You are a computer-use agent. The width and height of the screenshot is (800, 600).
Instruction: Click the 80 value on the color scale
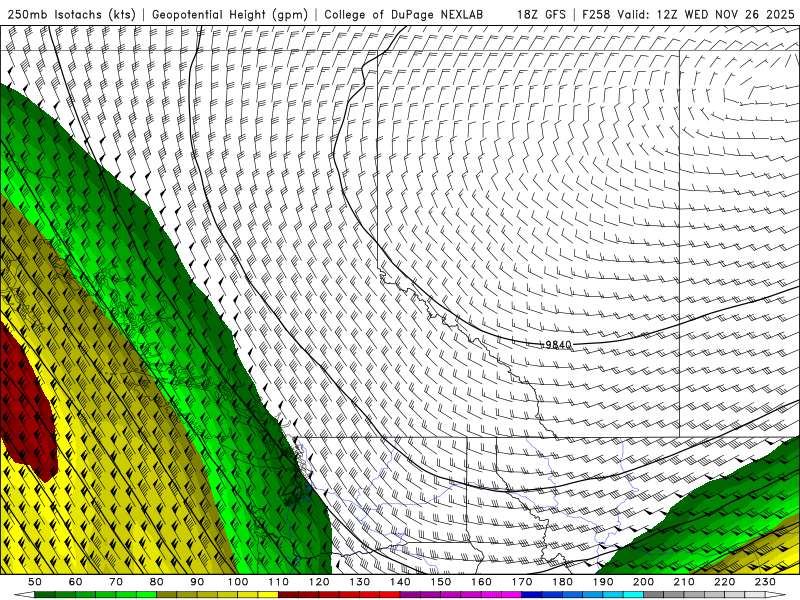click(157, 582)
